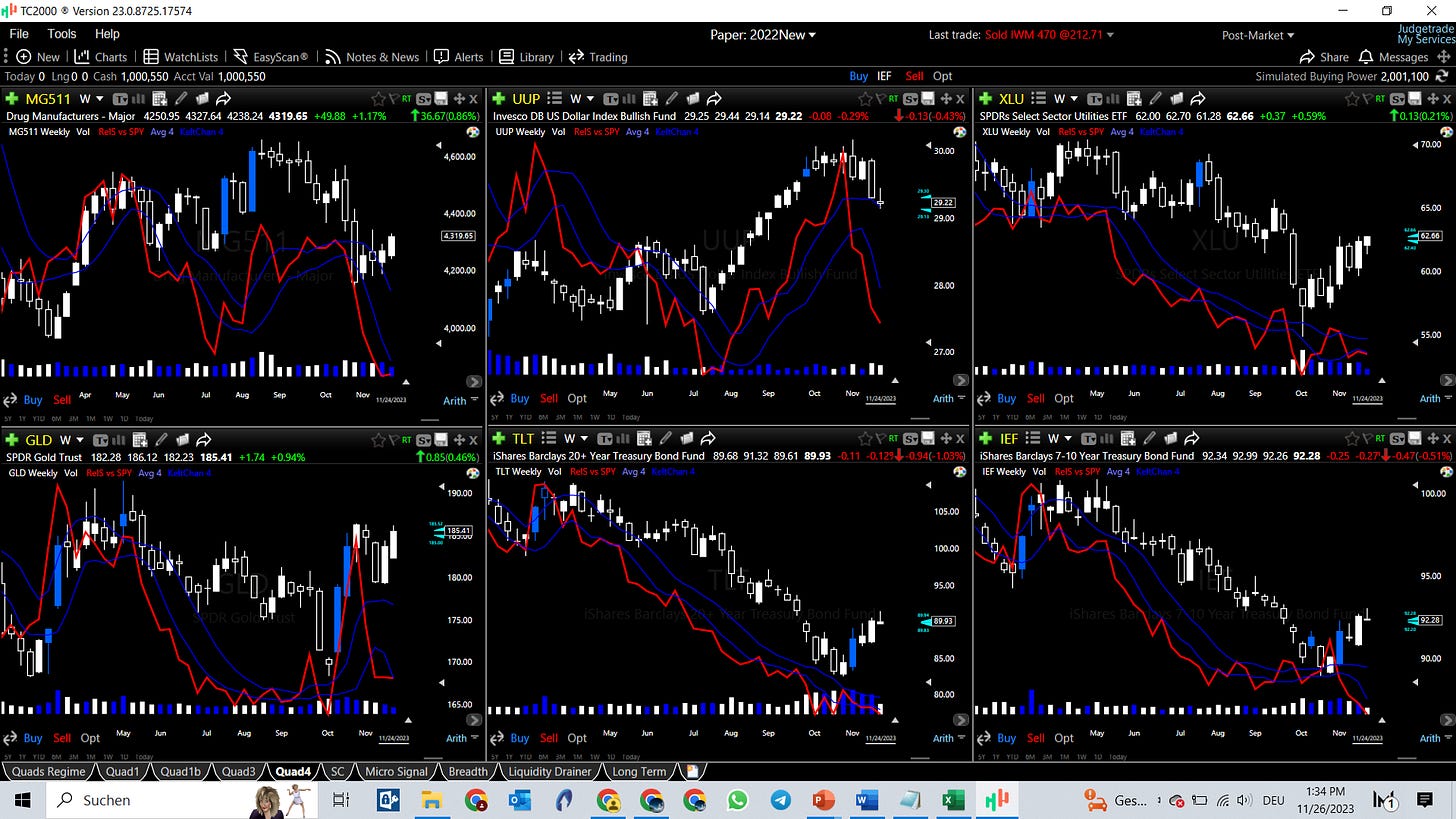This screenshot has height=819, width=1456.
Task: Open the W timeframe dropdown on UUP chart
Action: (x=582, y=99)
